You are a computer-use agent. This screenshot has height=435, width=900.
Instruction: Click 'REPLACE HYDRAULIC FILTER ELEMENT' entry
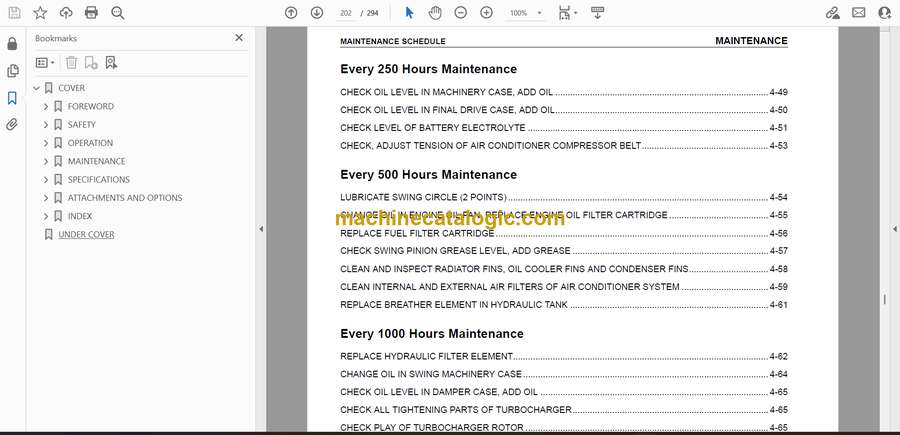pos(426,356)
